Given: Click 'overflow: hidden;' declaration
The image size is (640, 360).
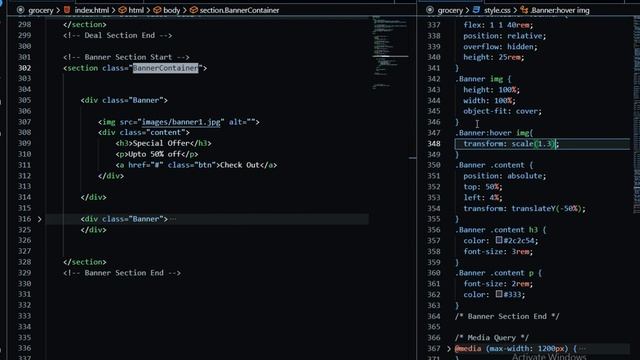Looking at the screenshot, I should pyautogui.click(x=500, y=47).
